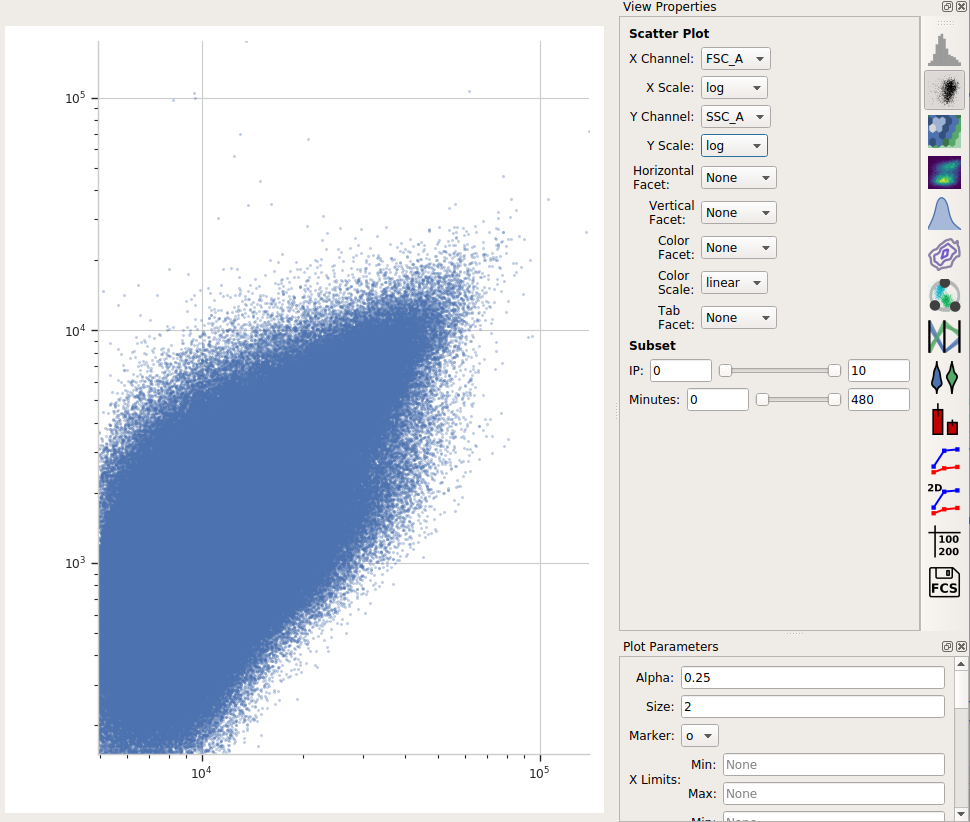This screenshot has width=970, height=822.
Task: Select the Histogram view icon
Action: point(944,50)
